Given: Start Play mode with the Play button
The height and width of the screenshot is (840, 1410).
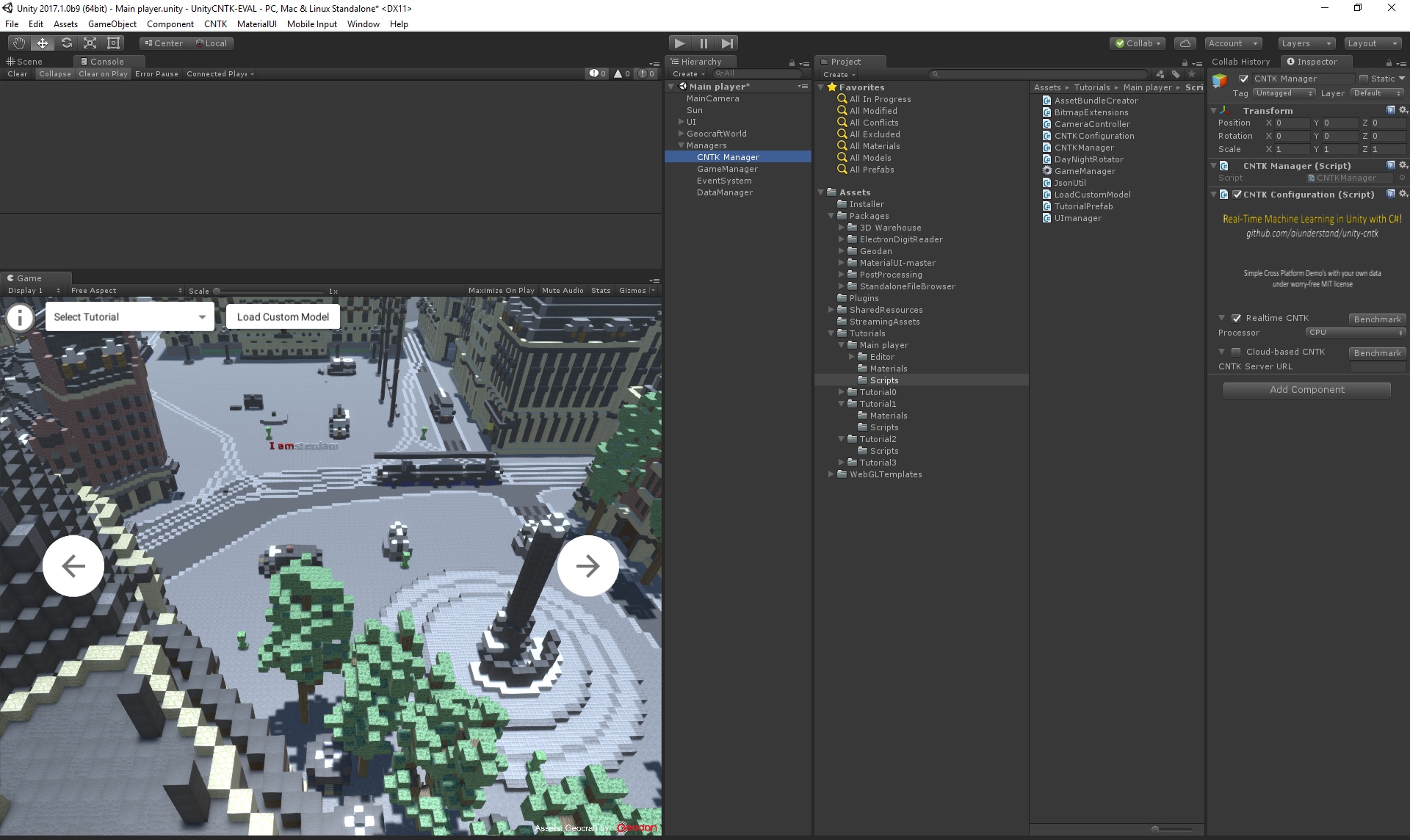Looking at the screenshot, I should coord(680,43).
